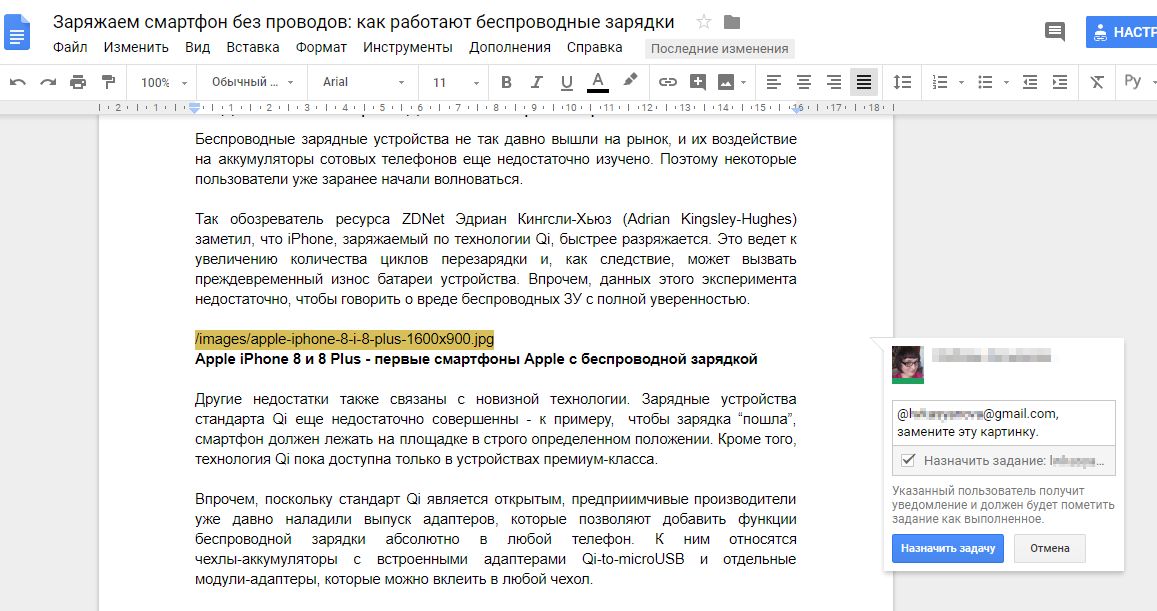This screenshot has width=1157, height=611.
Task: Move document using the folder icon
Action: point(732,22)
